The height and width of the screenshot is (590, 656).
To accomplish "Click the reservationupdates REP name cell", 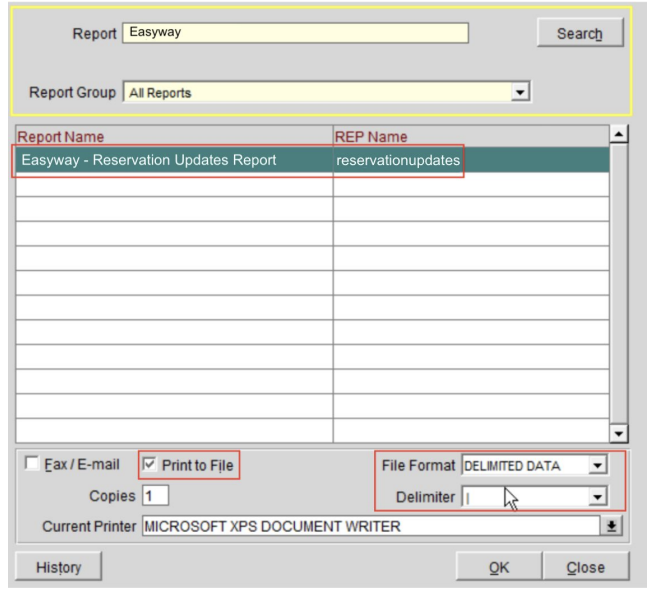I will pyautogui.click(x=471, y=160).
